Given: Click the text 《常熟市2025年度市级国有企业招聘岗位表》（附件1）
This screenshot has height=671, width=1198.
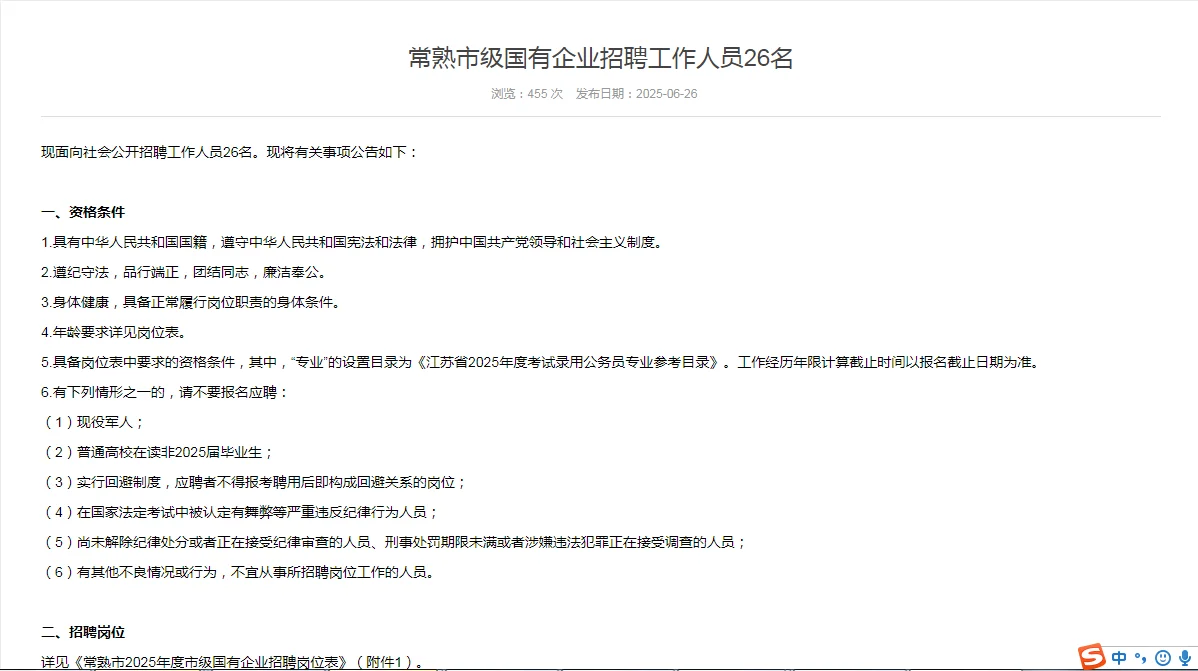Looking at the screenshot, I should pyautogui.click(x=243, y=662).
